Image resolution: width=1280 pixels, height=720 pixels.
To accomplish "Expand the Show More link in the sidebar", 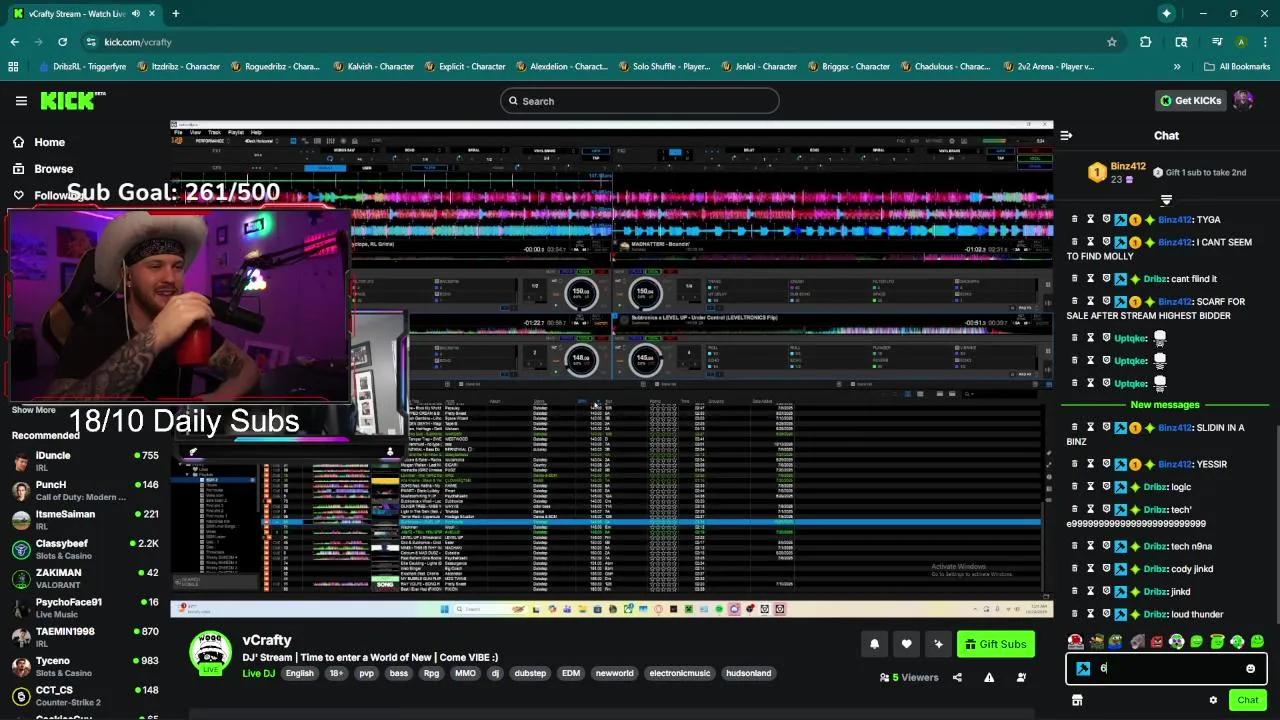I will pyautogui.click(x=33, y=410).
